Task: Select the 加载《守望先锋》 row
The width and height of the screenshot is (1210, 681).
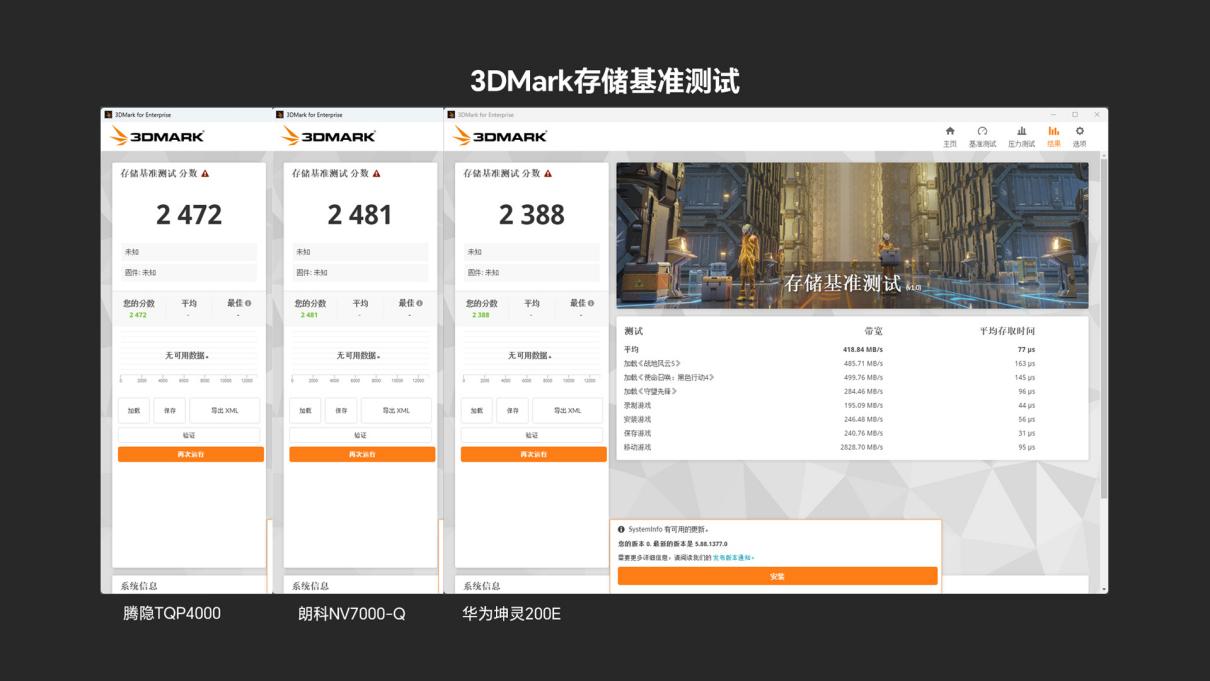Action: 852,391
